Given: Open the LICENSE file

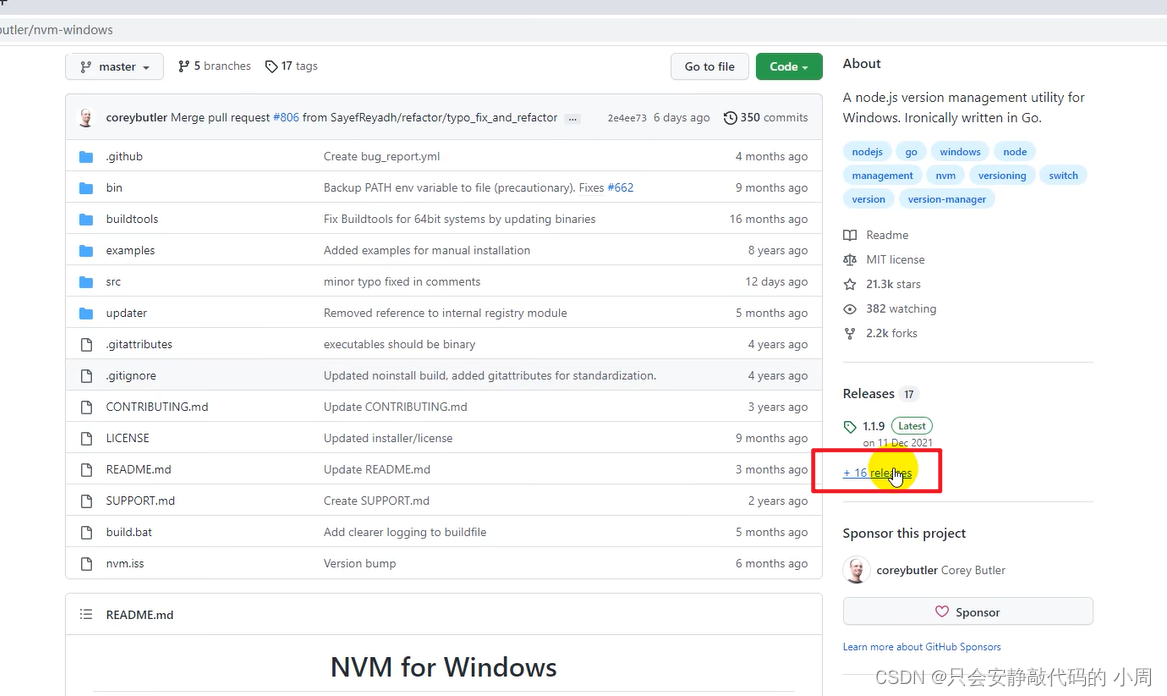Looking at the screenshot, I should [128, 437].
